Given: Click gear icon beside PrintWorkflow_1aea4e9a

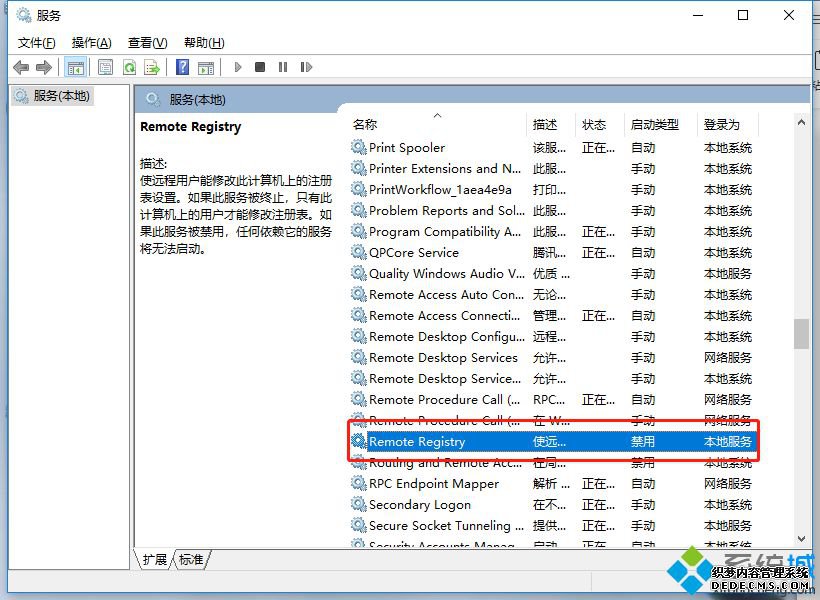Looking at the screenshot, I should (358, 189).
